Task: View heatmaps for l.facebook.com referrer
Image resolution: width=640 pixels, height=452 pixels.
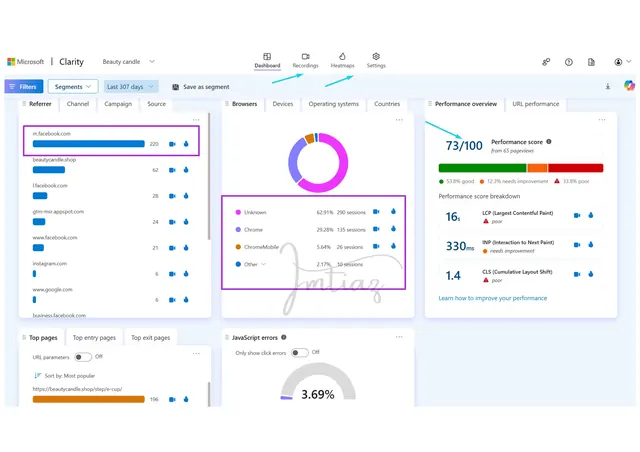Action: [186, 196]
